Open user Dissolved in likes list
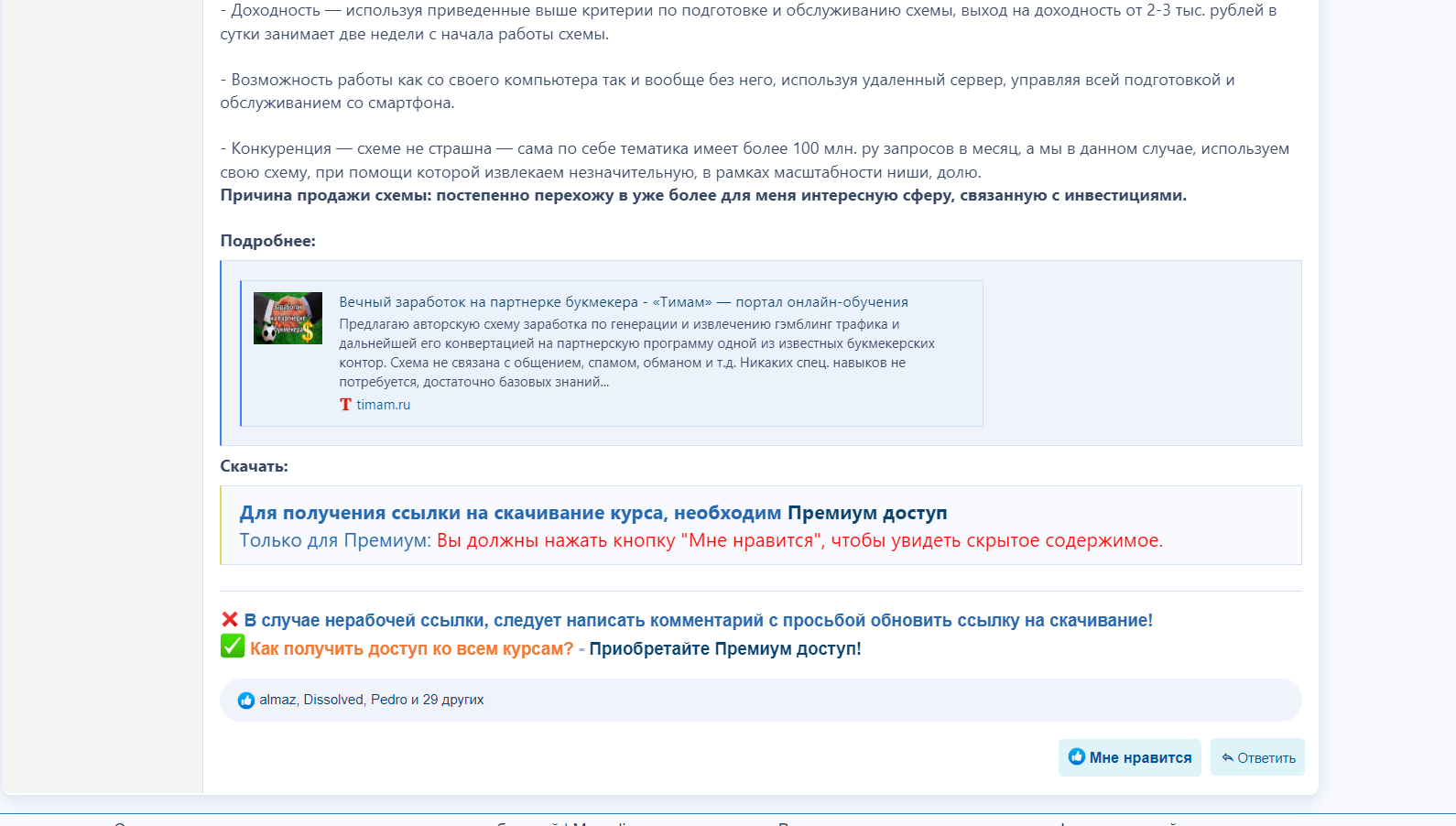 [333, 700]
